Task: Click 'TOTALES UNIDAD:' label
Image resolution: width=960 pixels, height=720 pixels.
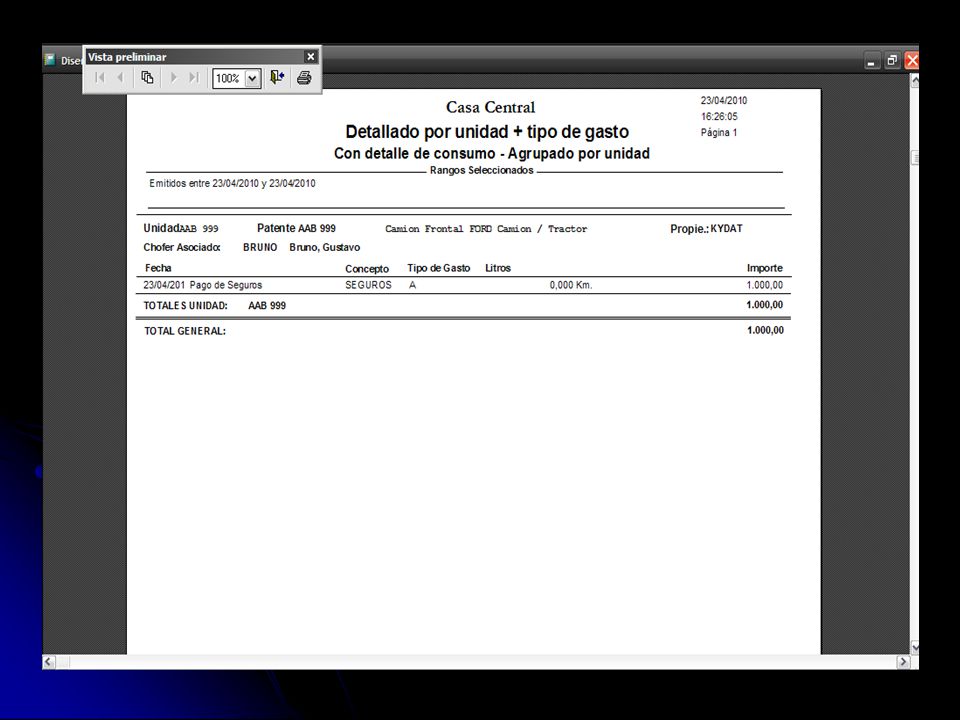Action: [x=186, y=306]
